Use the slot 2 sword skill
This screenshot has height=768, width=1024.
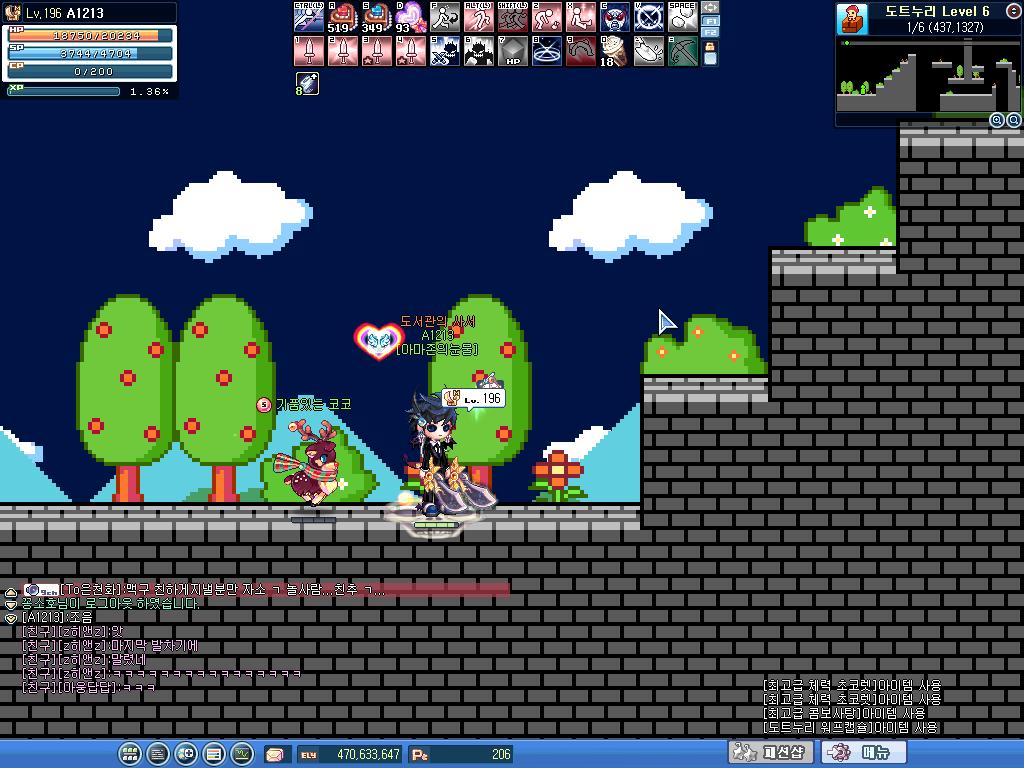point(343,51)
